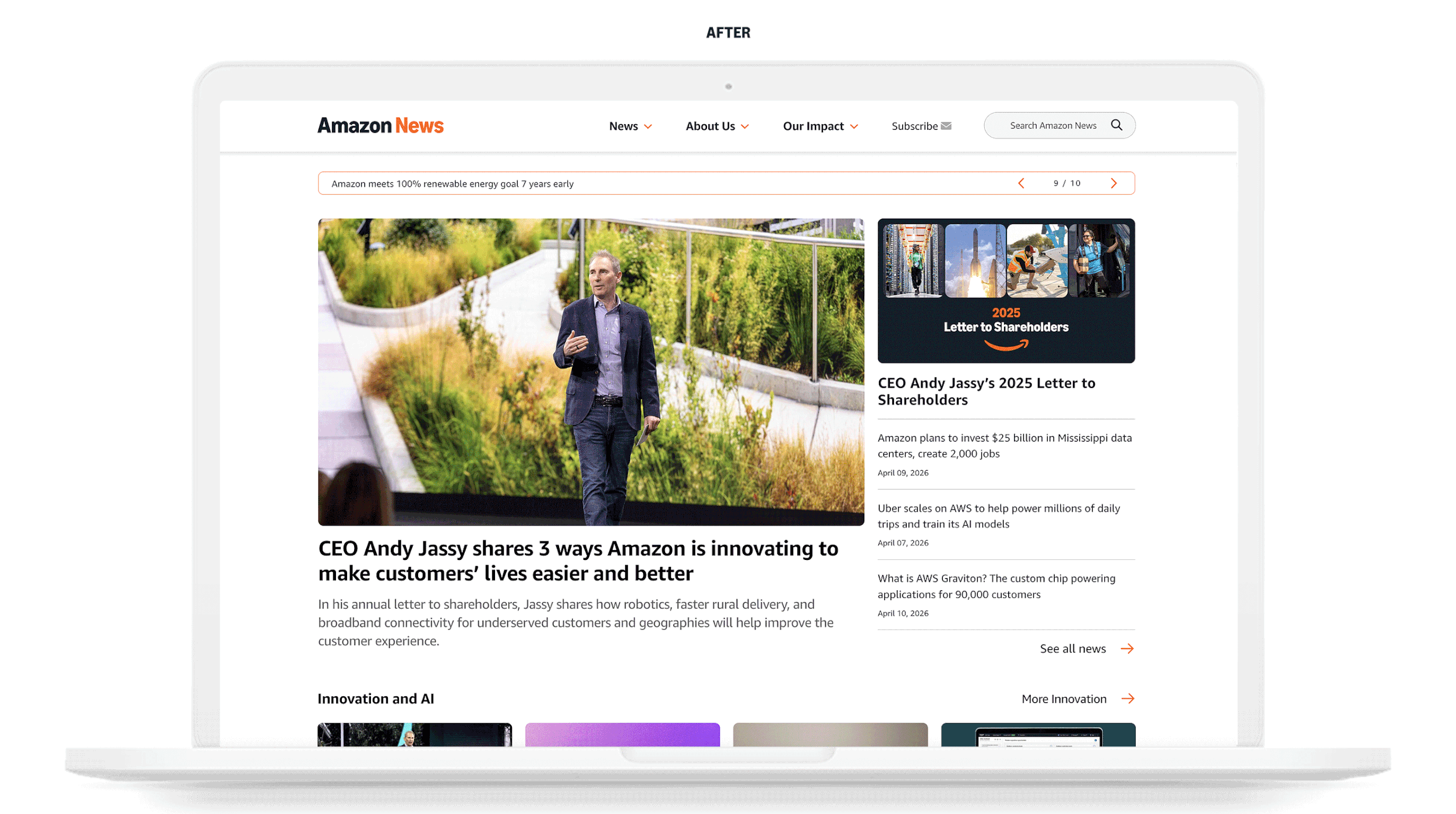Open the AWS Graviton custom chip article
The height and width of the screenshot is (814, 1456).
click(x=996, y=586)
